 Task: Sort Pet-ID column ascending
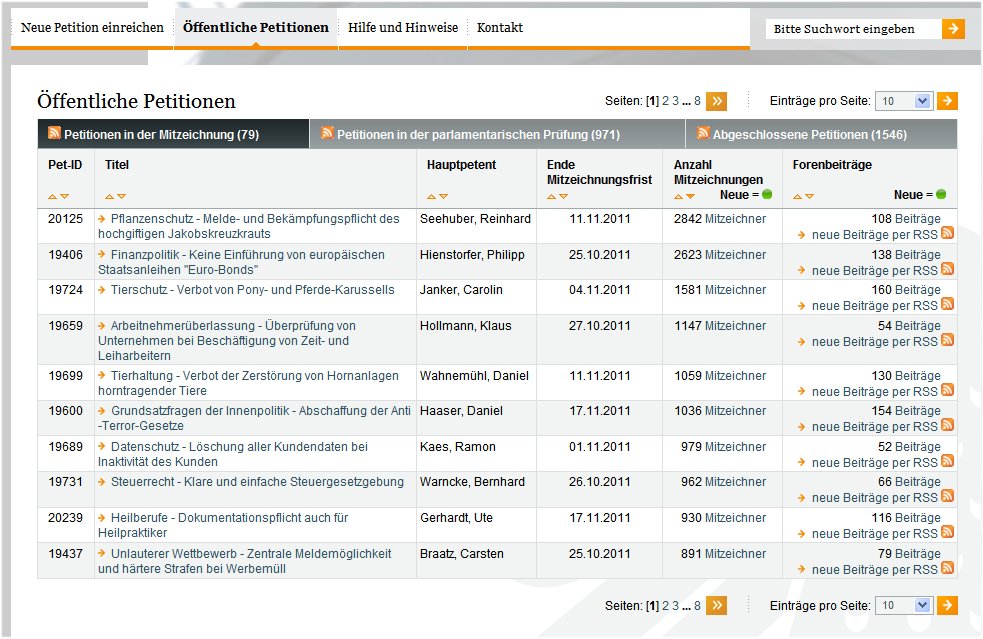[x=52, y=197]
